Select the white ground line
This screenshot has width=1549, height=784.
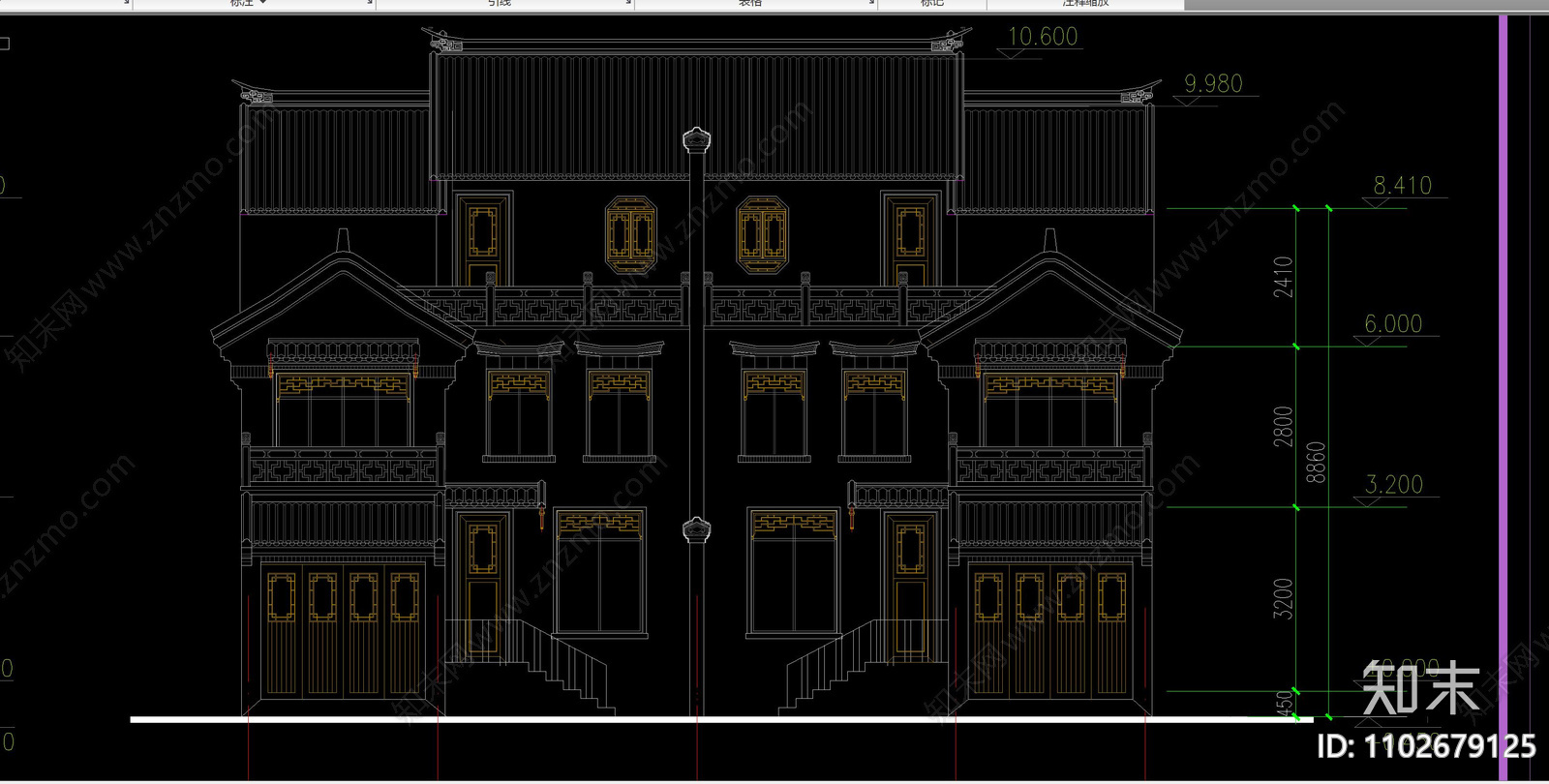pyautogui.click(x=721, y=720)
